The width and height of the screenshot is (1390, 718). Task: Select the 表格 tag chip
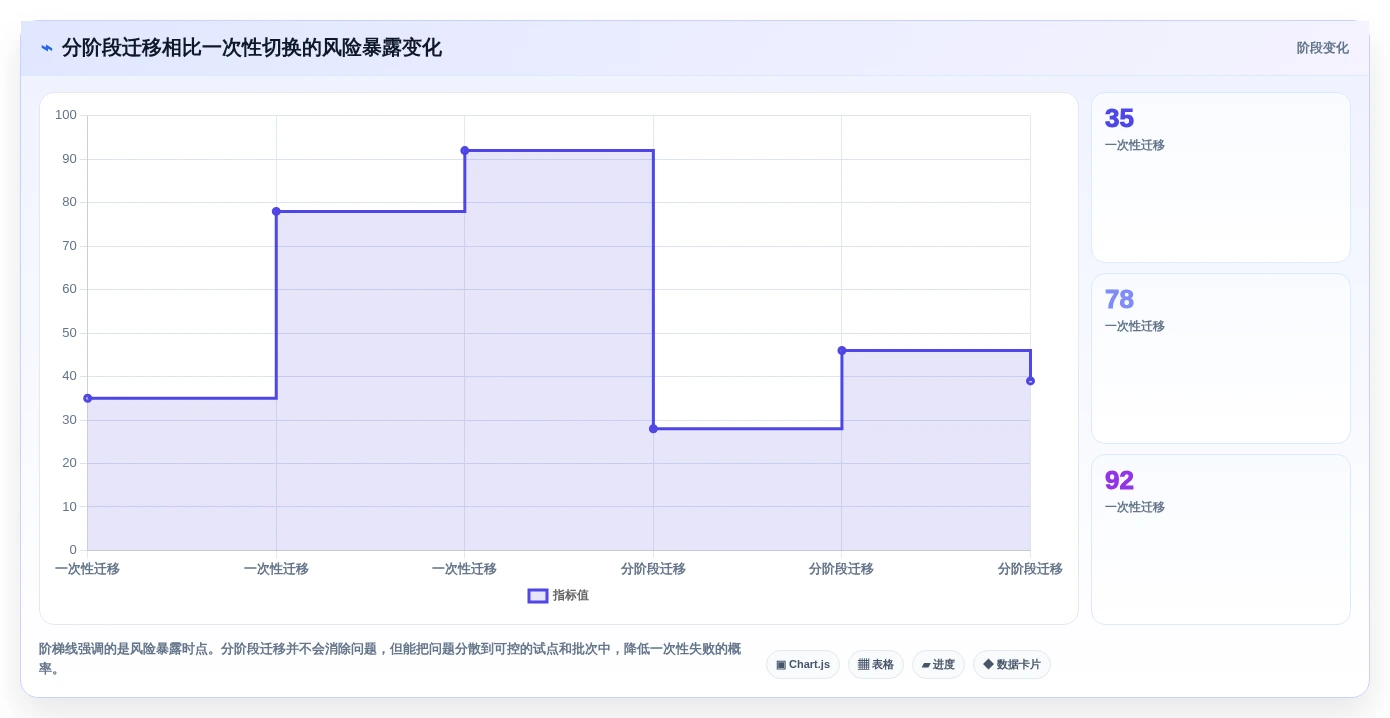[x=875, y=665]
